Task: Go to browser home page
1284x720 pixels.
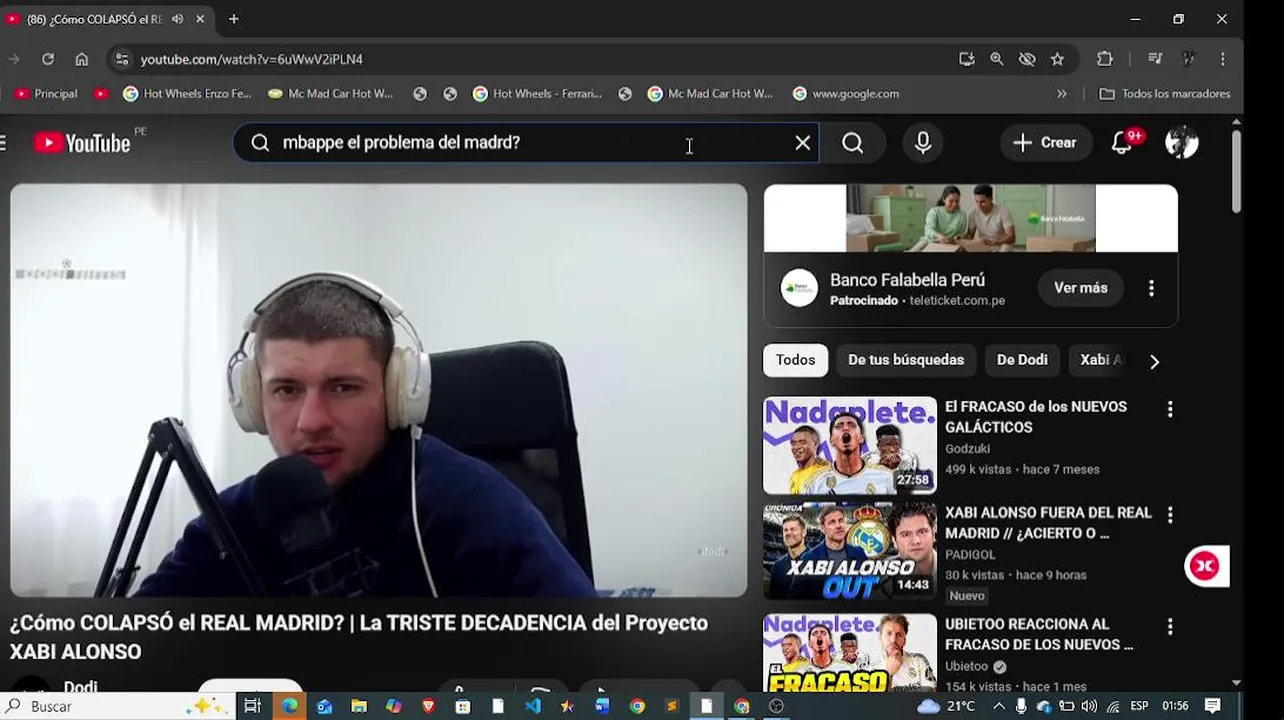Action: 82,59
